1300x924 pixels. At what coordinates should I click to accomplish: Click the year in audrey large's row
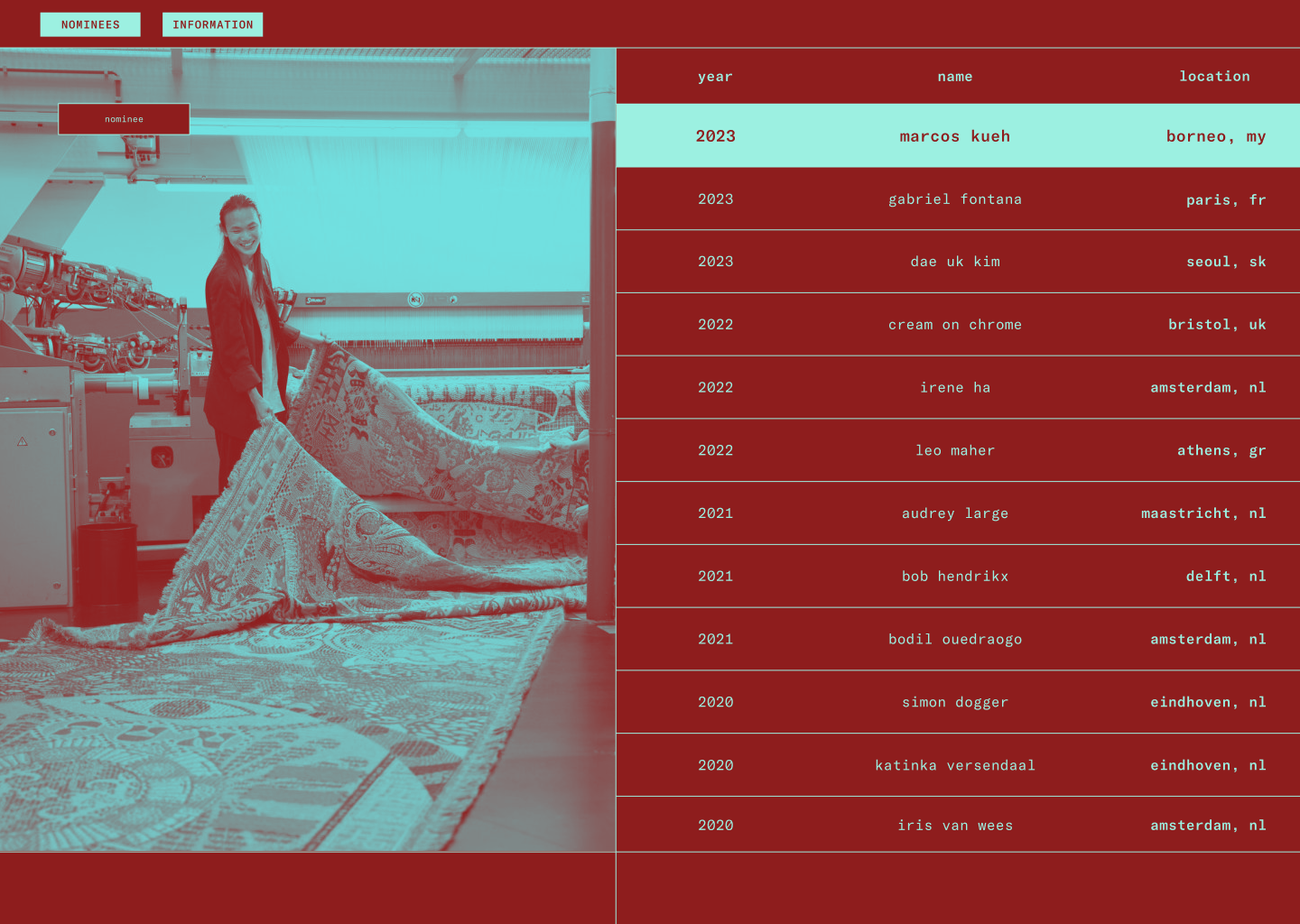click(x=715, y=513)
